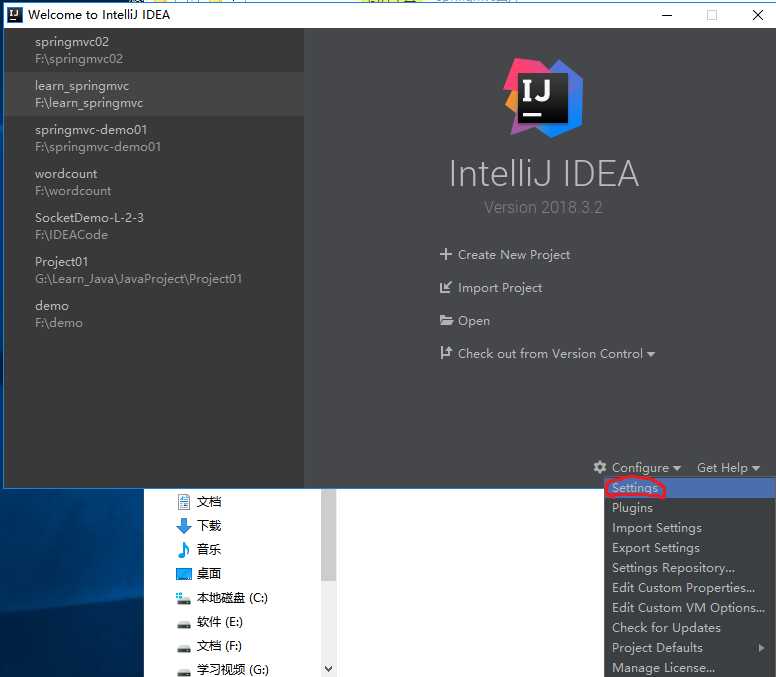Screen dimensions: 776x677
Task: Open recent project wordcount
Action: (154, 182)
